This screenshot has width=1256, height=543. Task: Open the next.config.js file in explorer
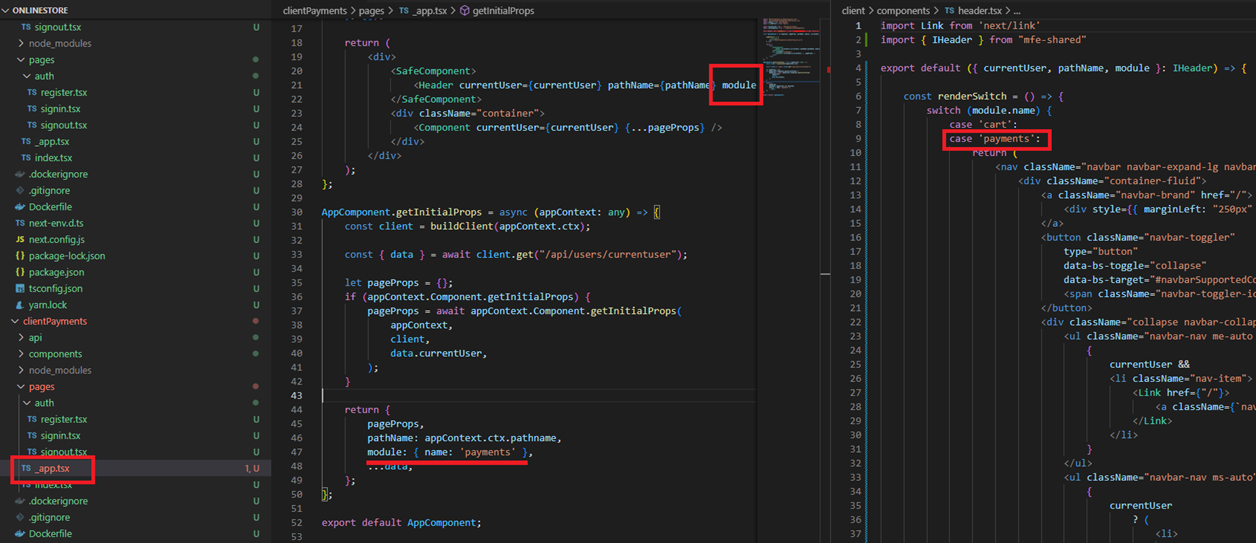56,240
